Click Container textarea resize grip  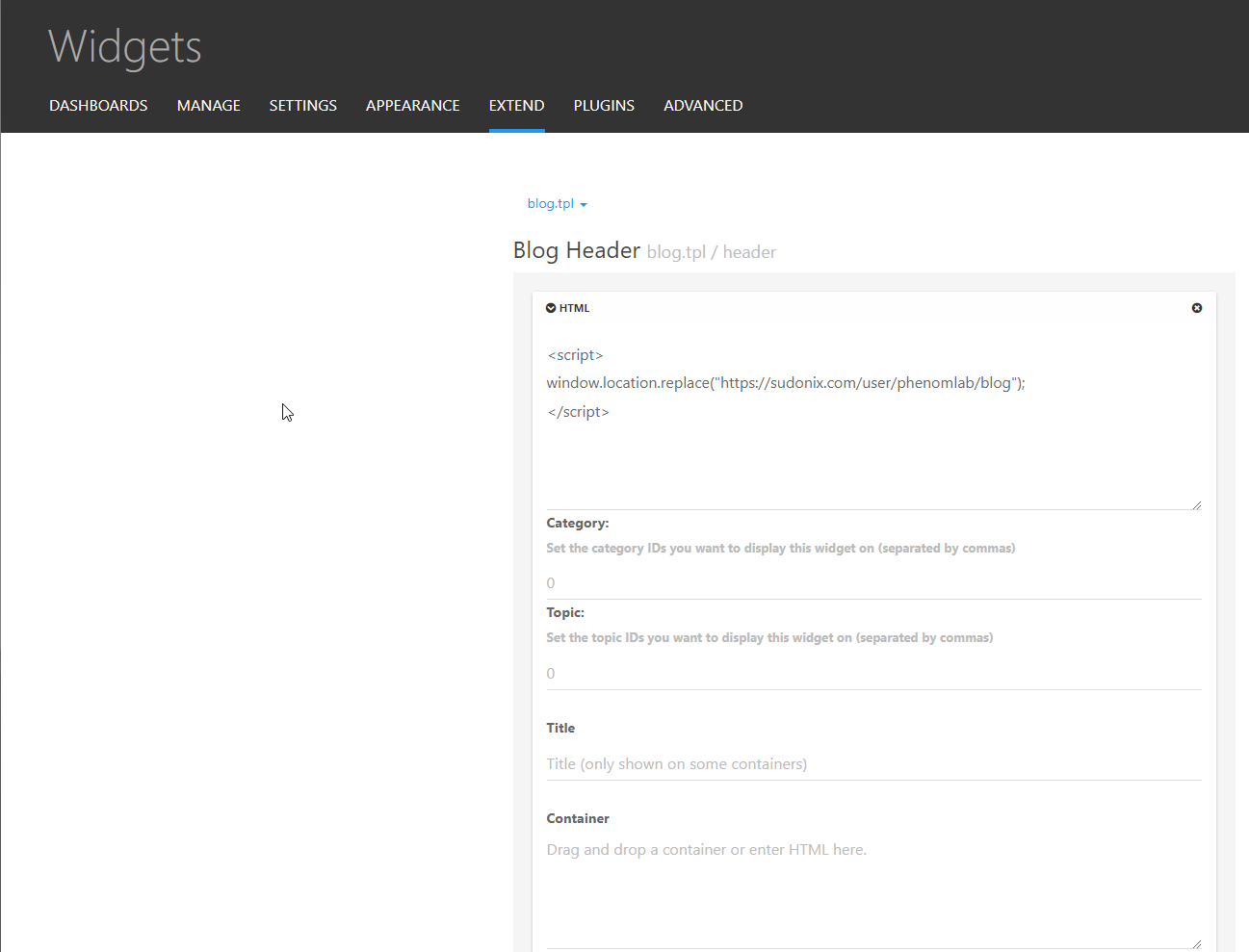[1196, 943]
